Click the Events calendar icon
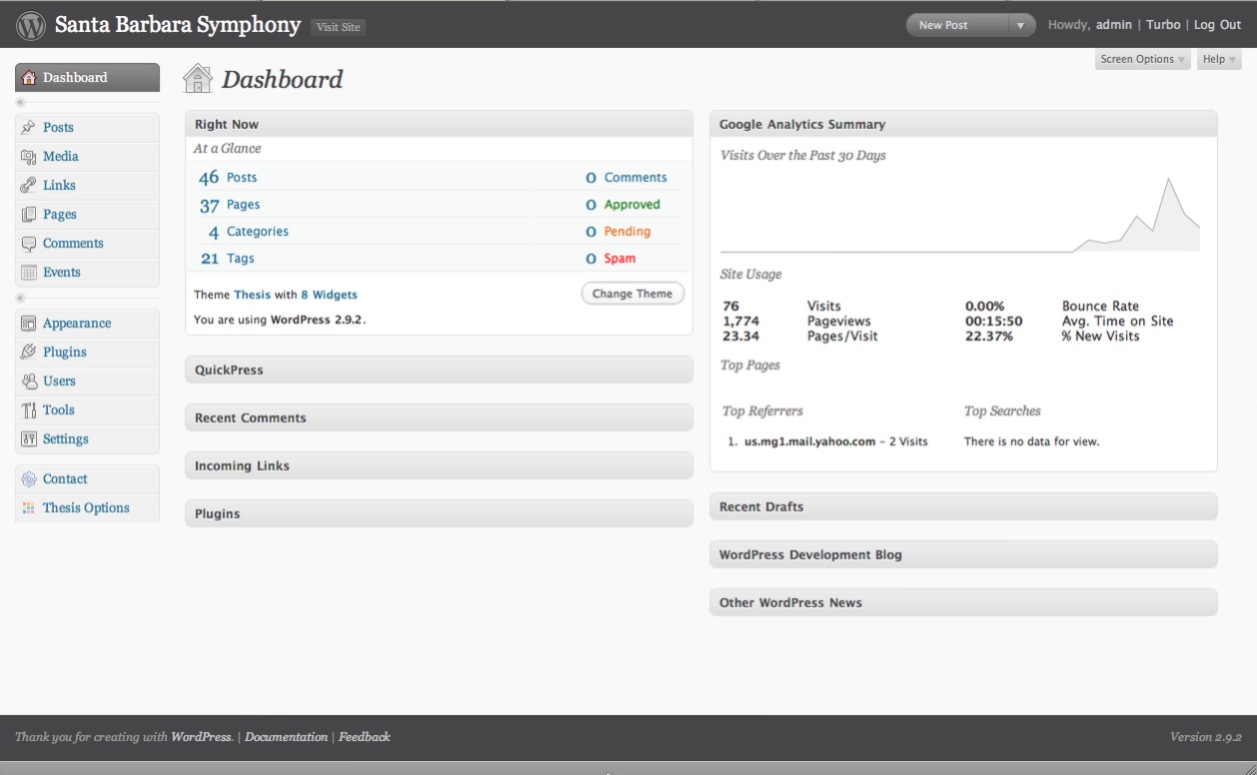 [x=29, y=272]
